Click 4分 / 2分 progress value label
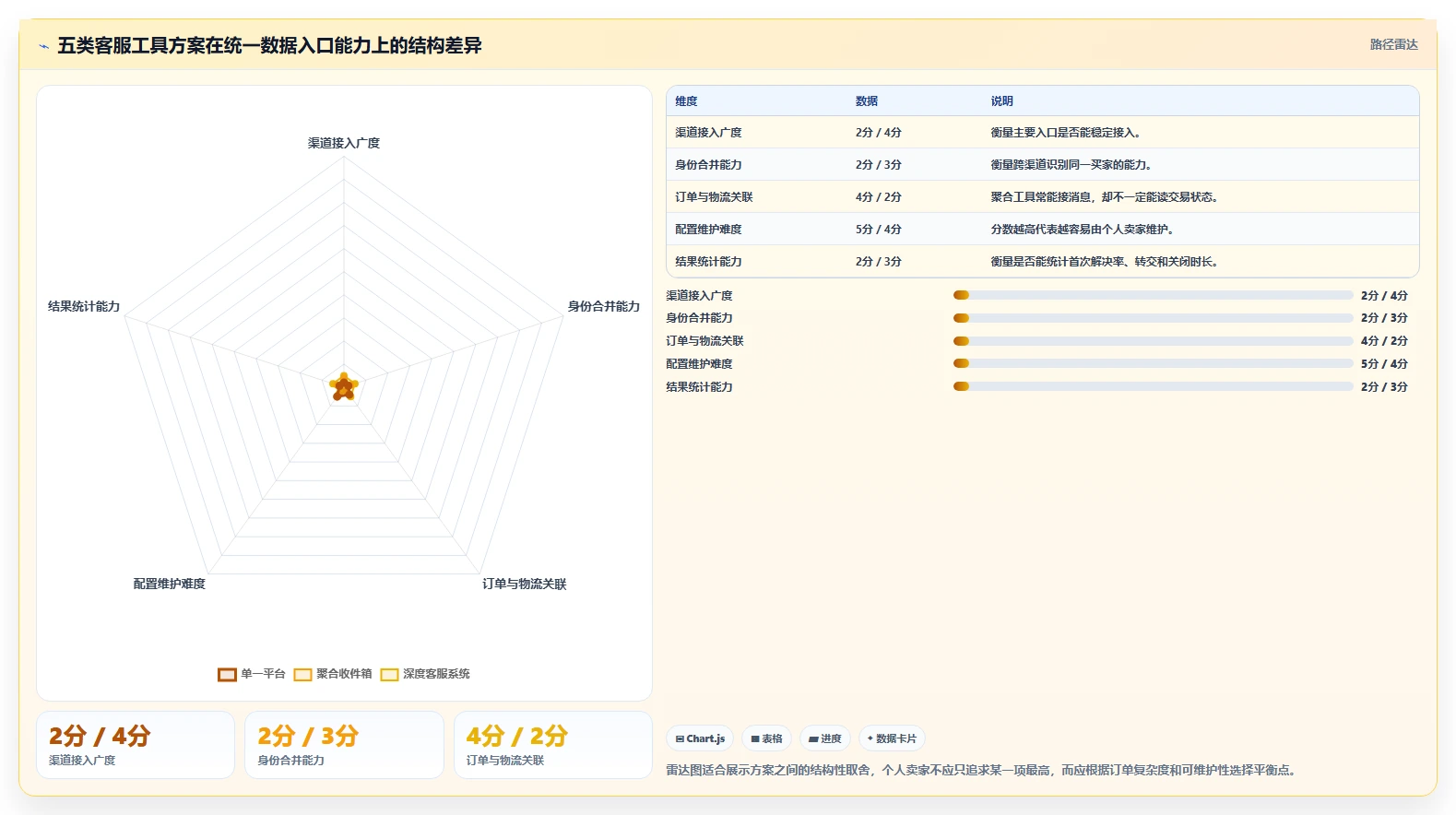This screenshot has height=815, width=1456. click(x=1384, y=341)
